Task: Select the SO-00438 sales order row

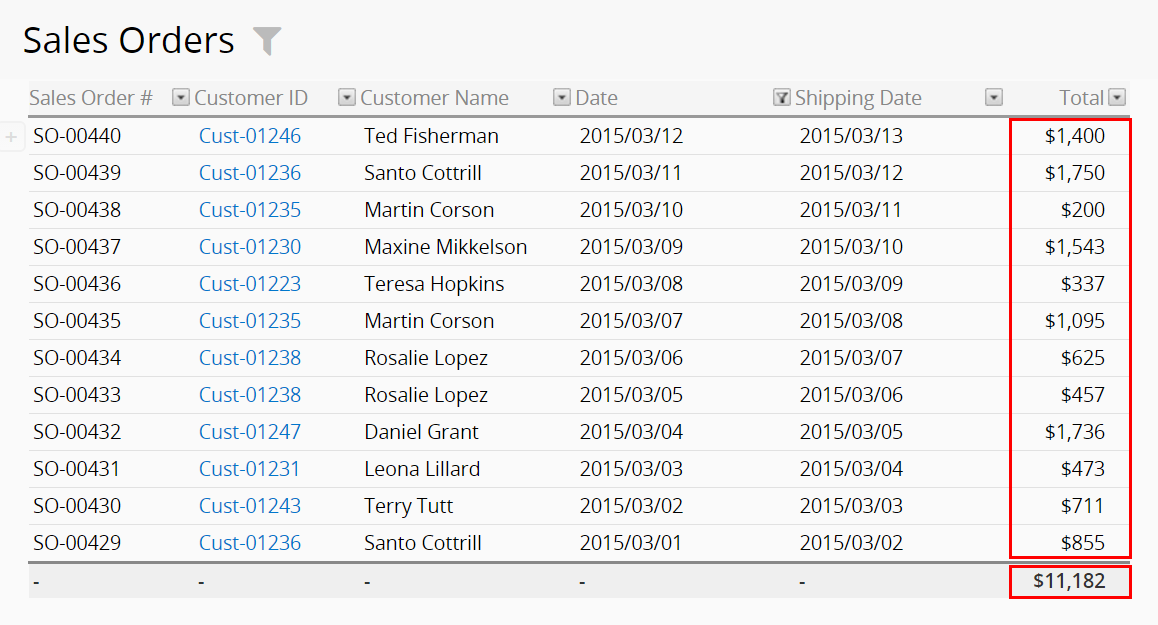Action: [579, 210]
